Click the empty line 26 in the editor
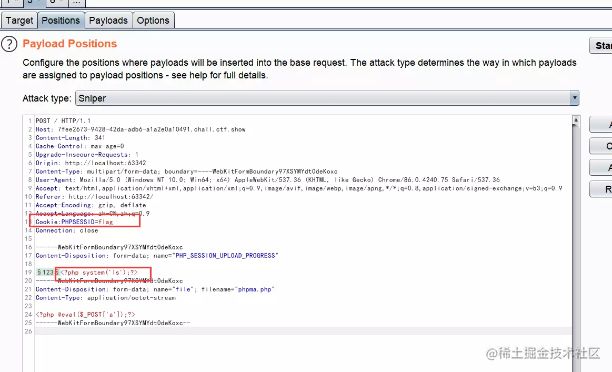Viewport: 612px width, 372px height. point(303,331)
